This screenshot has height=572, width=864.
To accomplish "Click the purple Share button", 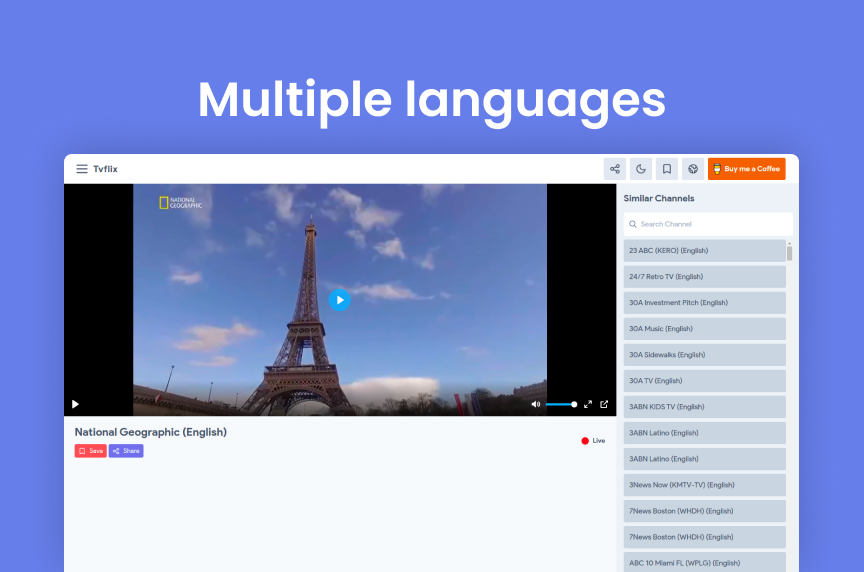I will click(126, 451).
